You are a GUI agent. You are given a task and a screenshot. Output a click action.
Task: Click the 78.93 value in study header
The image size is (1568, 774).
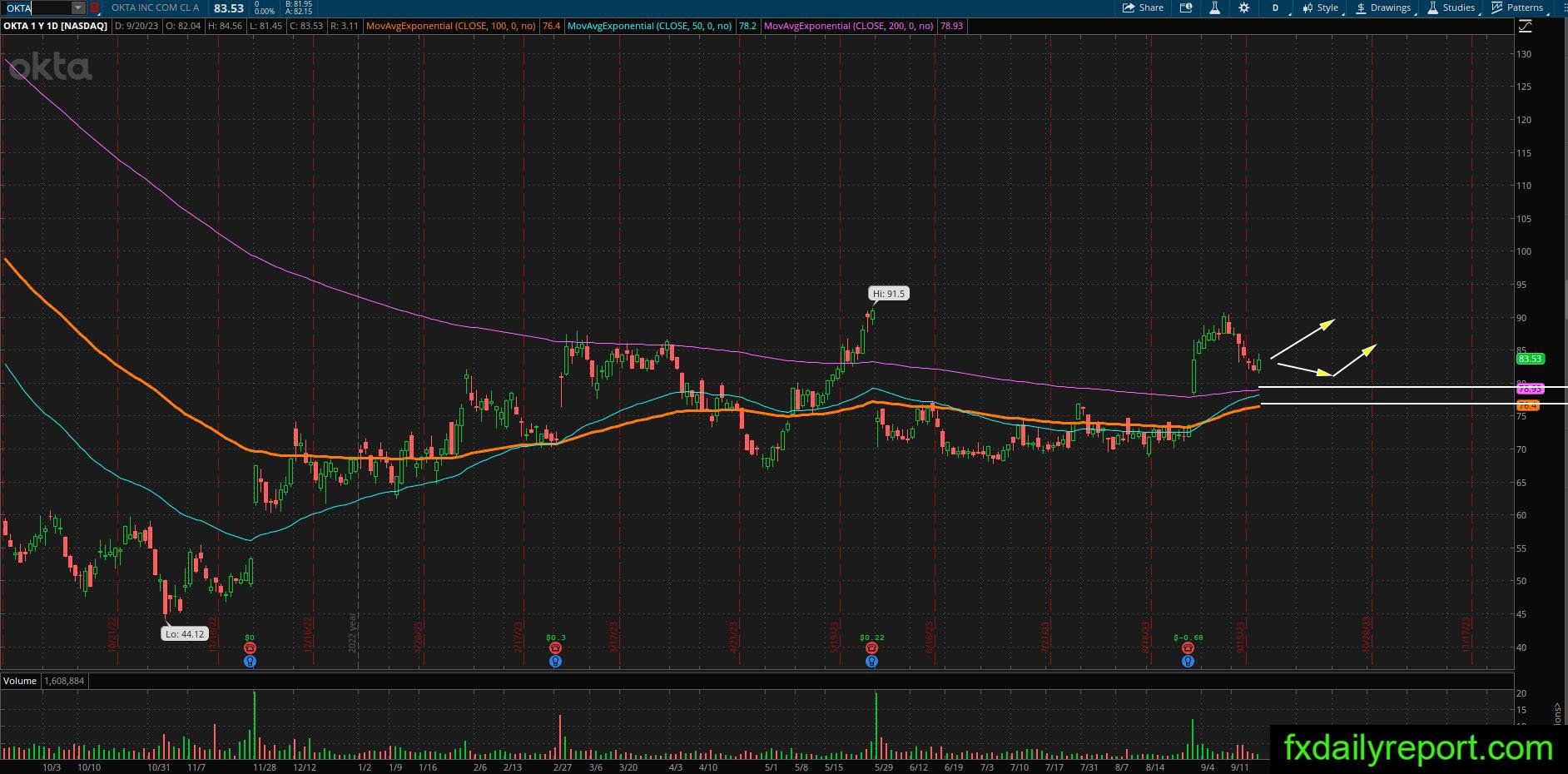point(951,26)
